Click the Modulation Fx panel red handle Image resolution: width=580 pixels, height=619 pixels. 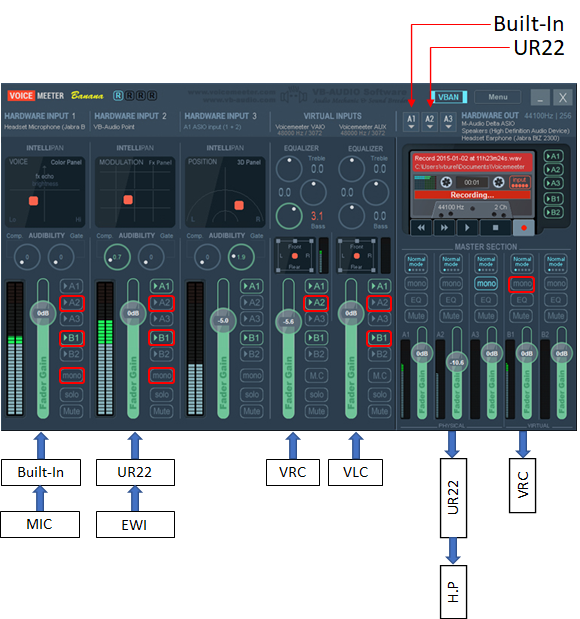(128, 200)
